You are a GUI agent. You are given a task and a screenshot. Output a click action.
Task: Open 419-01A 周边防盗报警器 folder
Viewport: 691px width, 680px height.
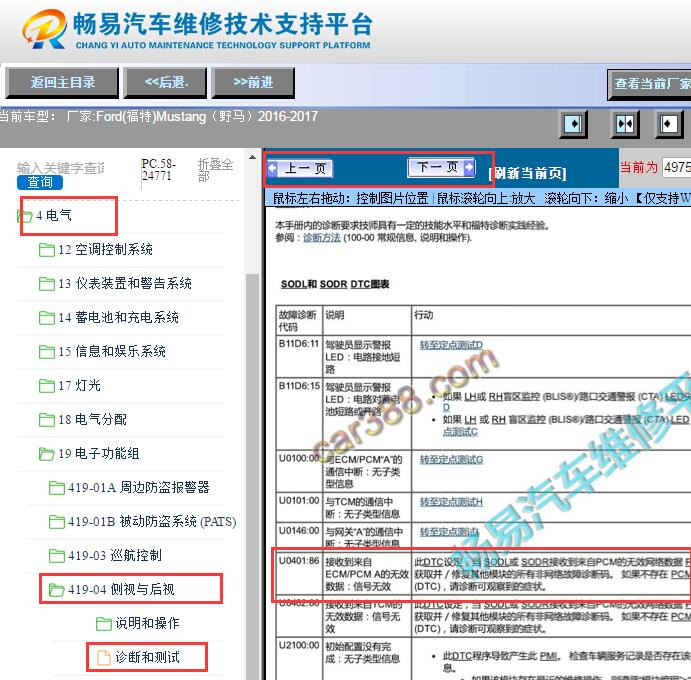coord(139,487)
